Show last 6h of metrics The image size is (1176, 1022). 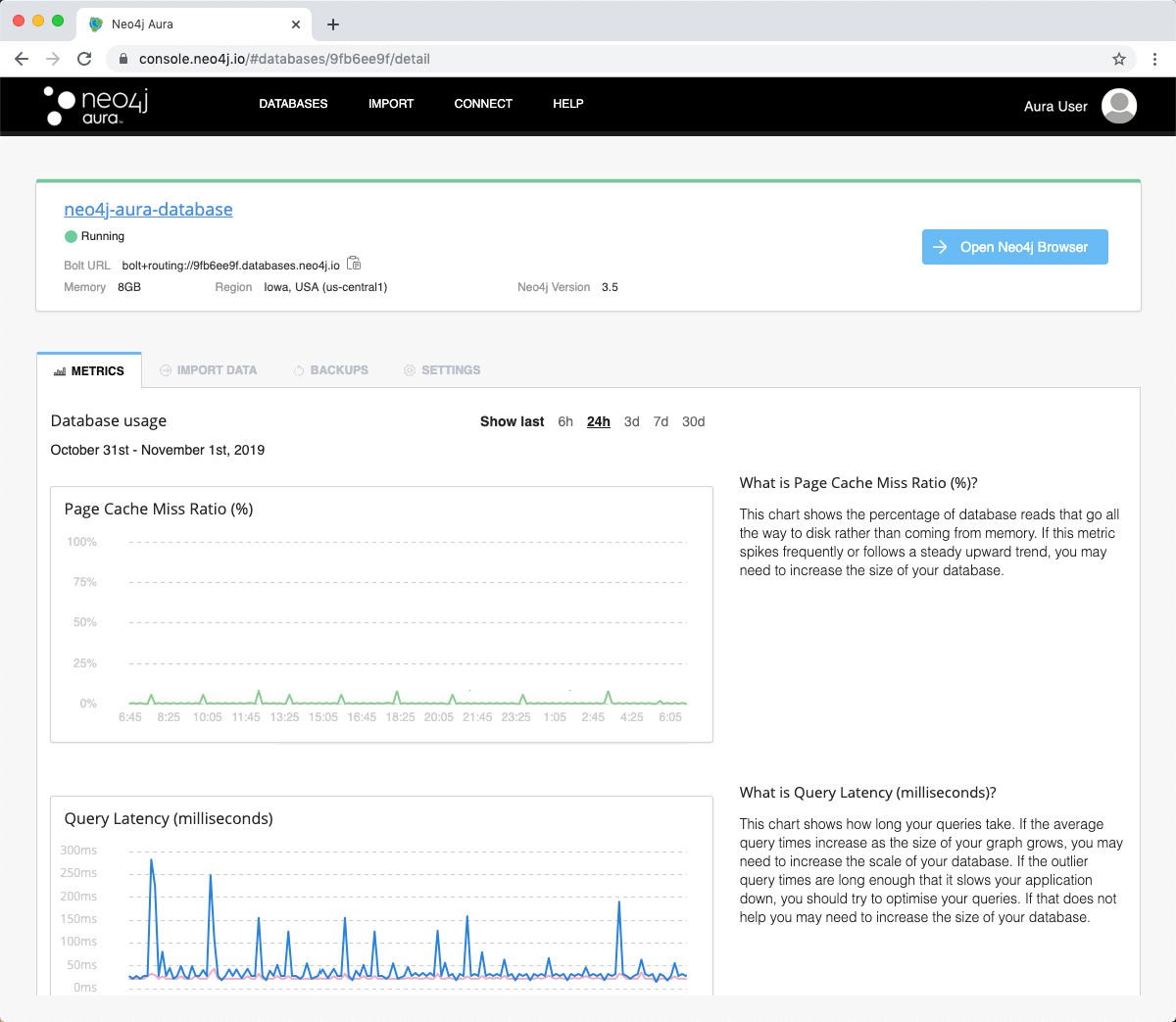point(565,421)
